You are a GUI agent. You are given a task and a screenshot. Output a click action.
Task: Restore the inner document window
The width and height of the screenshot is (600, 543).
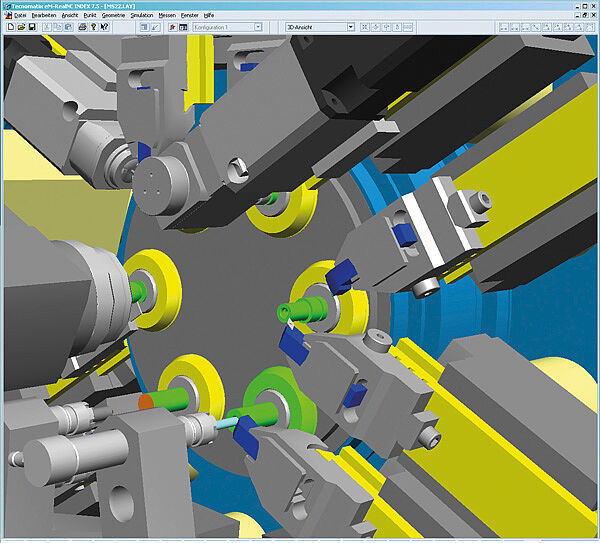click(584, 16)
